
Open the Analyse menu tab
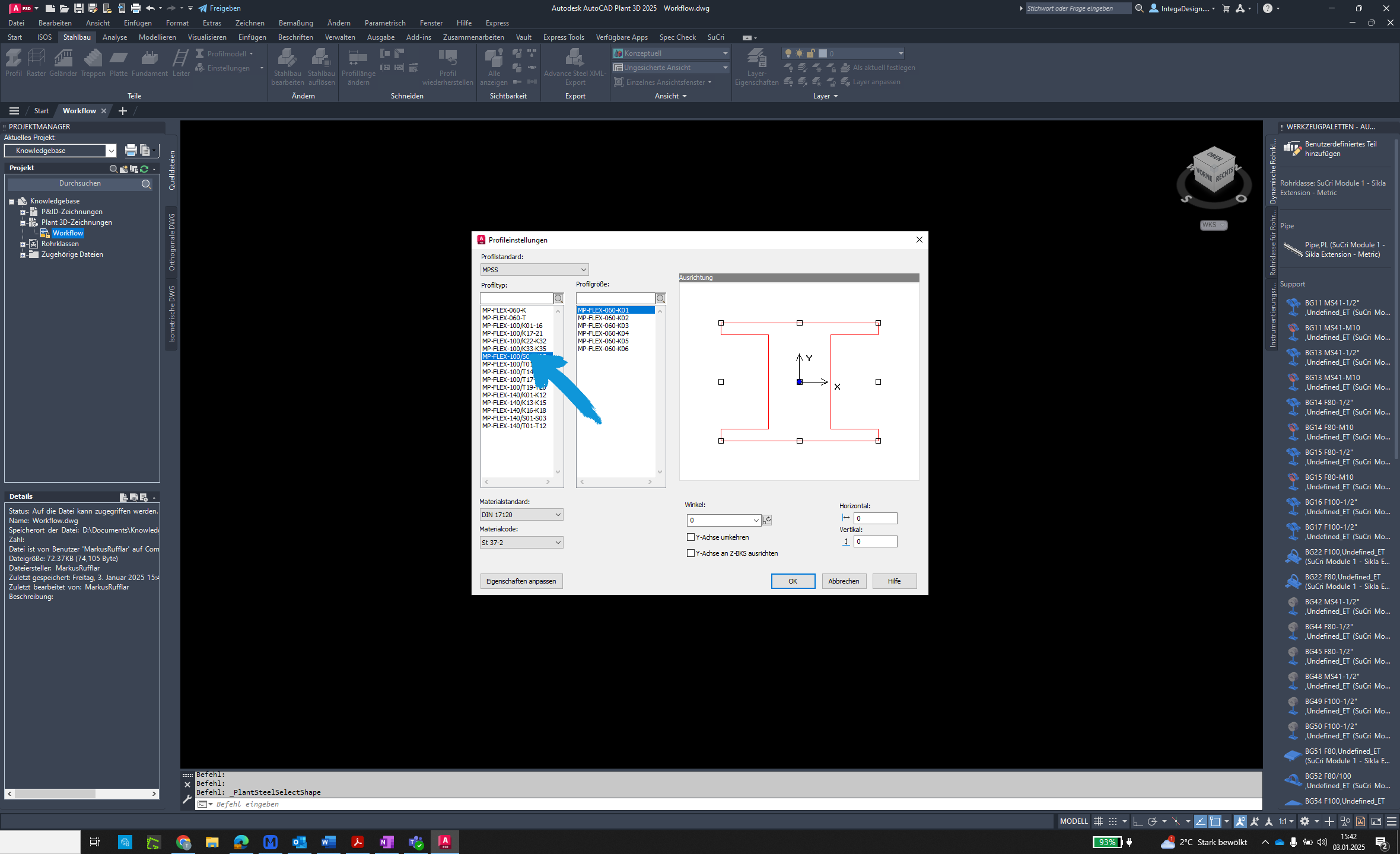point(114,37)
